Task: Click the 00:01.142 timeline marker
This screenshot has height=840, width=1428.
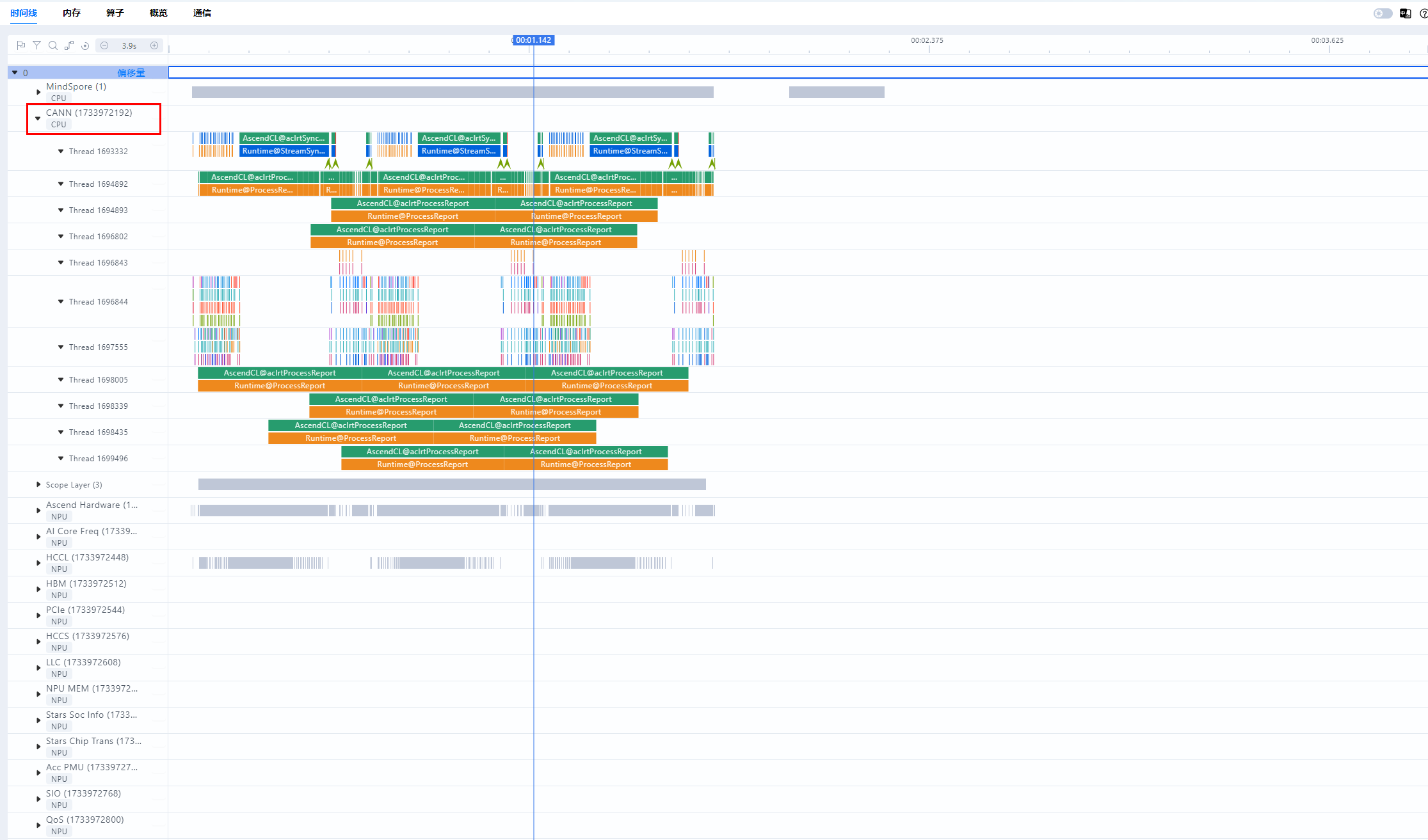Action: tap(533, 40)
